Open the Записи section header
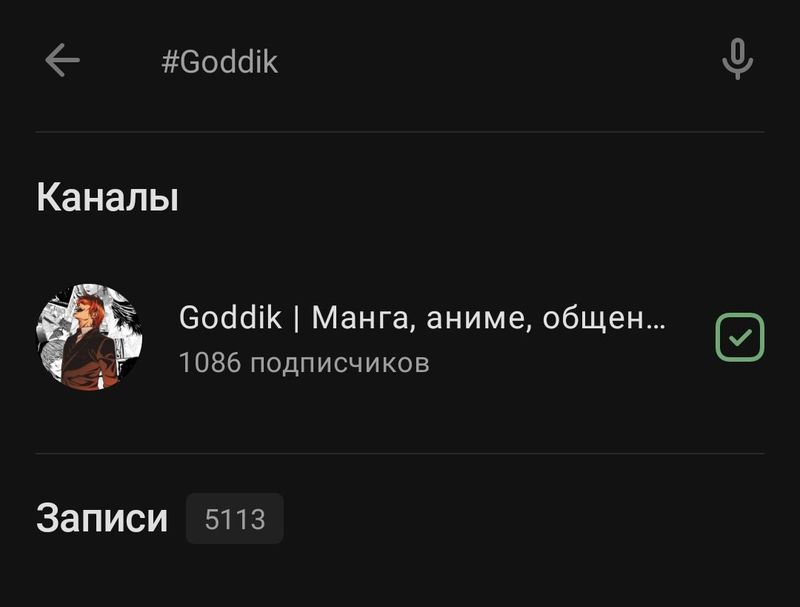800x607 pixels. coord(102,518)
